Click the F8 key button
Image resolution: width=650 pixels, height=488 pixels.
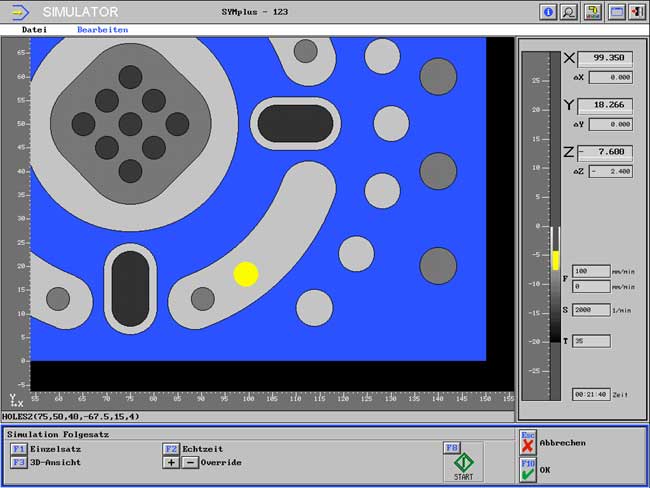coord(451,448)
